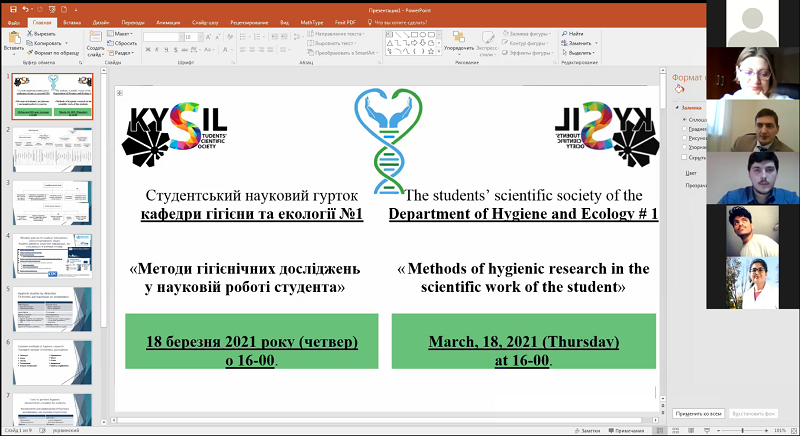800x436 pixels.
Task: Switch to the Transitions (Переходы) tab
Action: point(133,22)
